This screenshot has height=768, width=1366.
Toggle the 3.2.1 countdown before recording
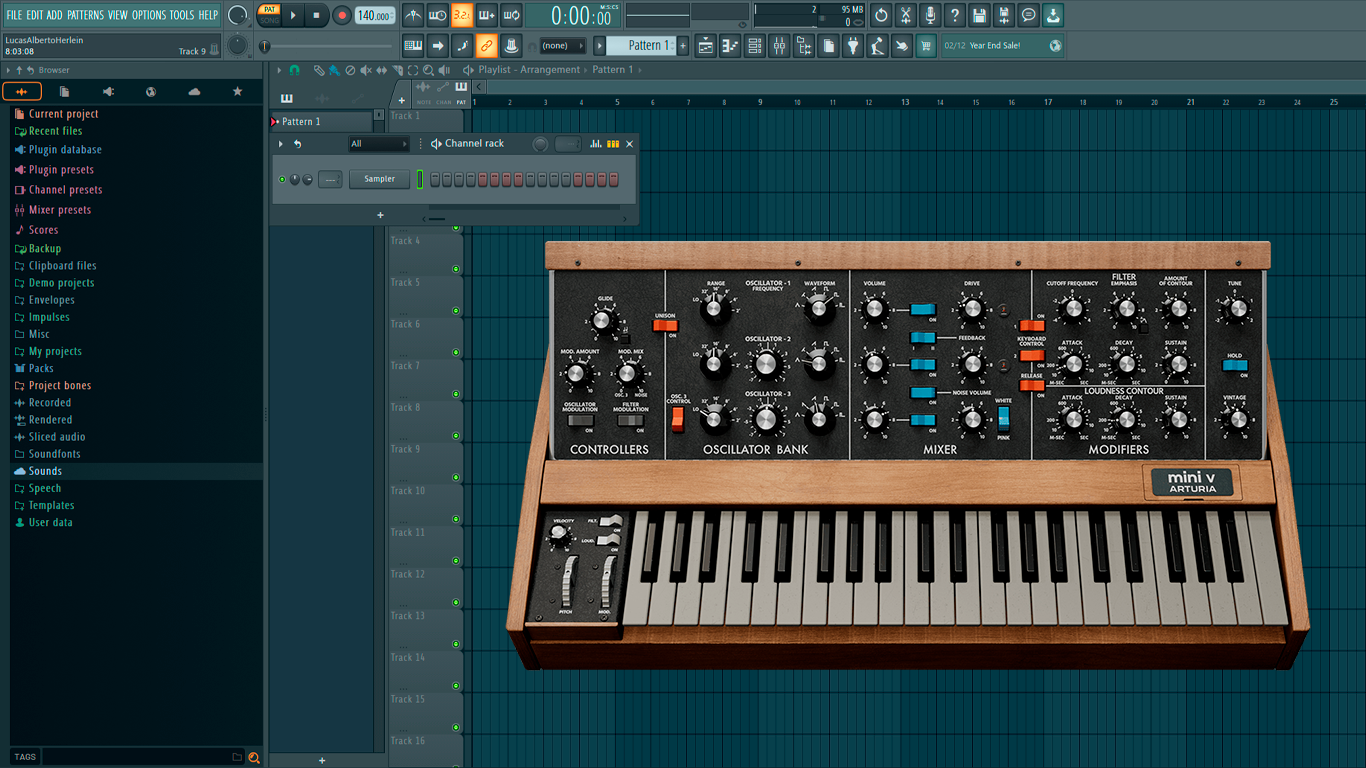tap(462, 15)
